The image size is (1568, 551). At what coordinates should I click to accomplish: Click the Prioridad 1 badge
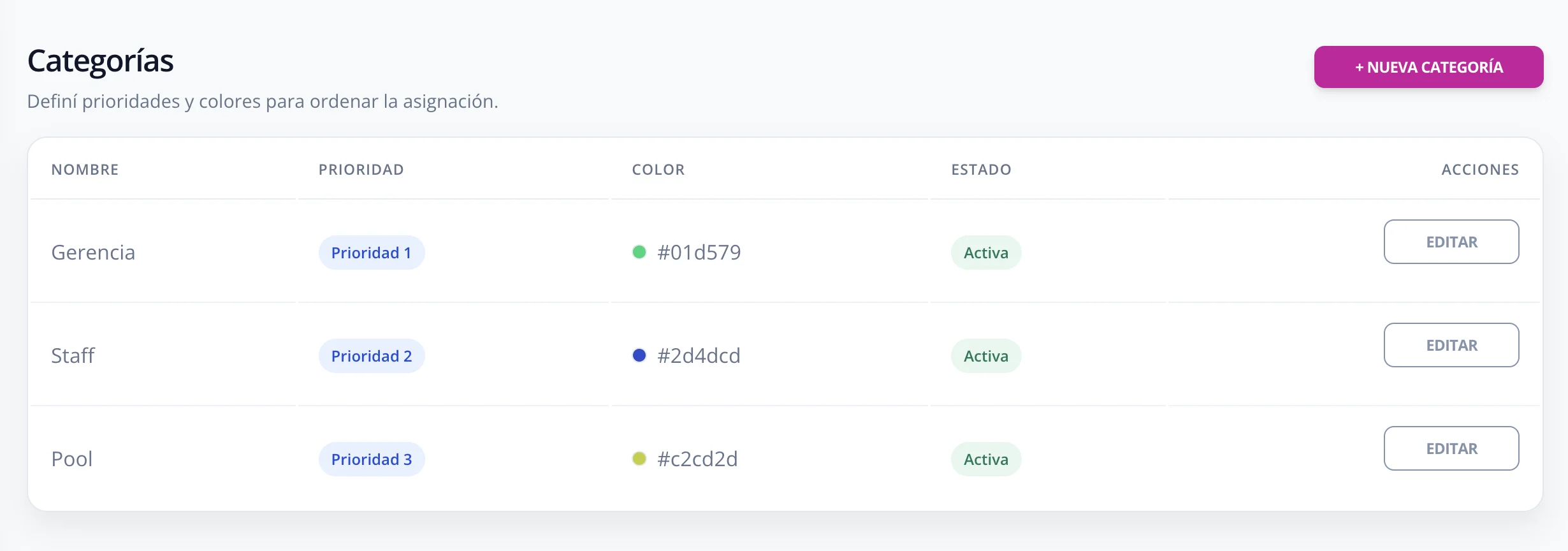[372, 253]
